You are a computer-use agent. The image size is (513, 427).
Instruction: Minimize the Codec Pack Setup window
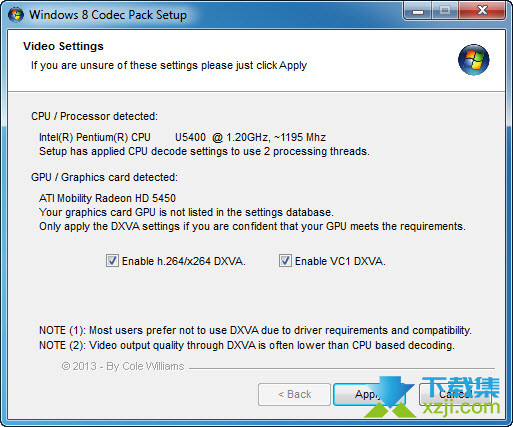tap(418, 11)
